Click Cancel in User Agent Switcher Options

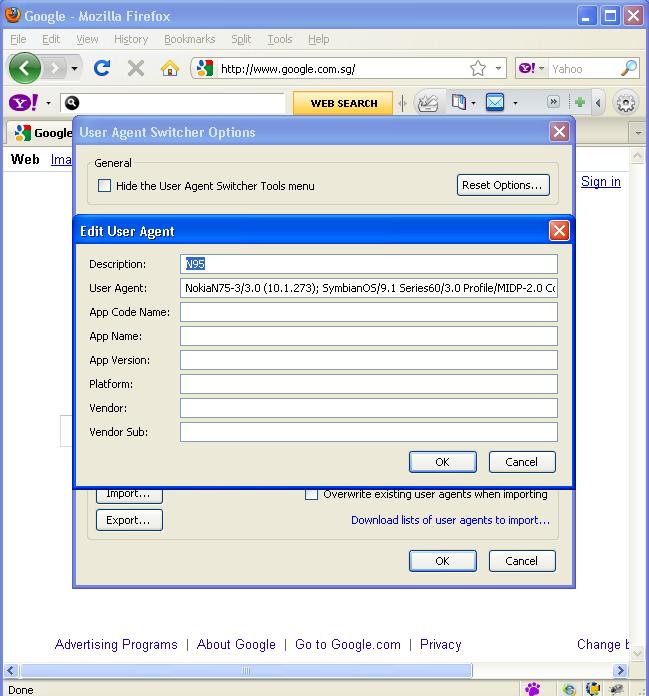[x=522, y=561]
